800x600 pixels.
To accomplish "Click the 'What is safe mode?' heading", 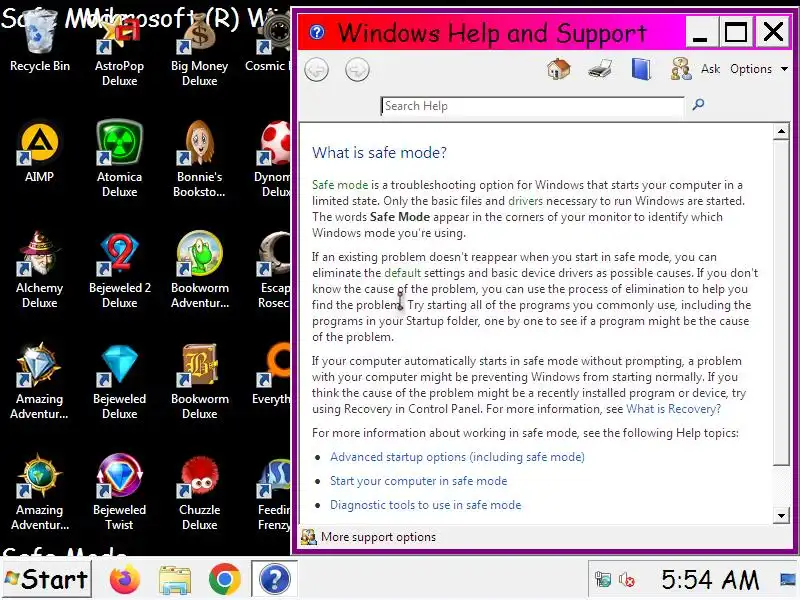I will click(379, 153).
